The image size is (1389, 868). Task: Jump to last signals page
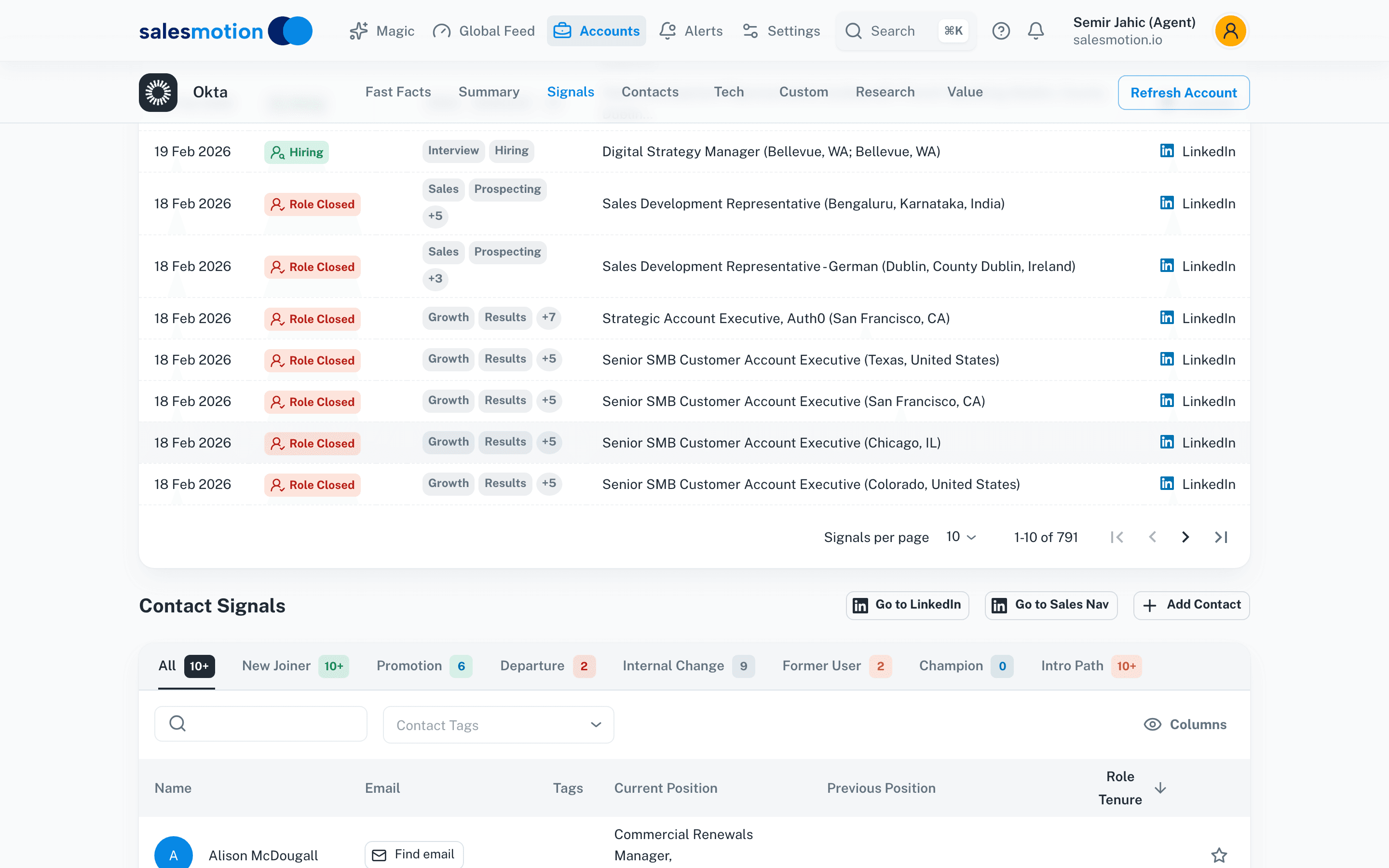pyautogui.click(x=1221, y=537)
